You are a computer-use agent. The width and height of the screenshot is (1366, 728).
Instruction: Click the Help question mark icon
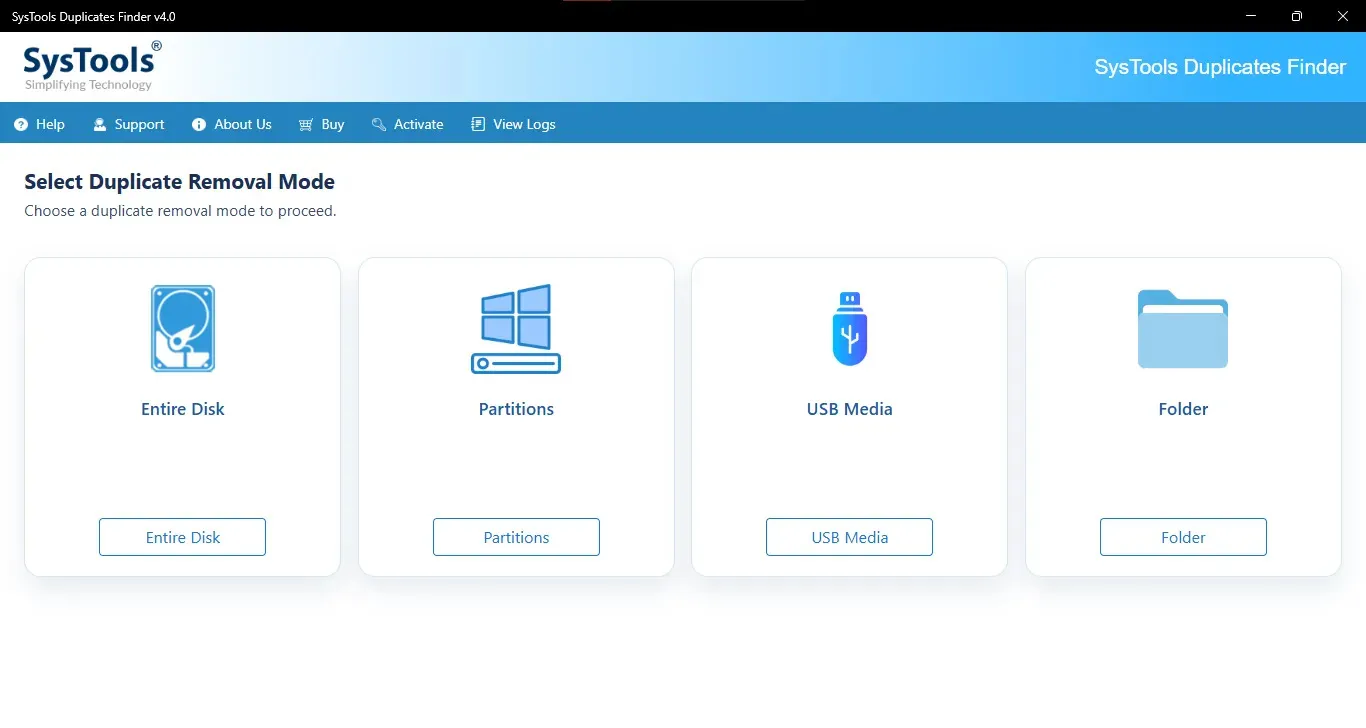tap(21, 125)
